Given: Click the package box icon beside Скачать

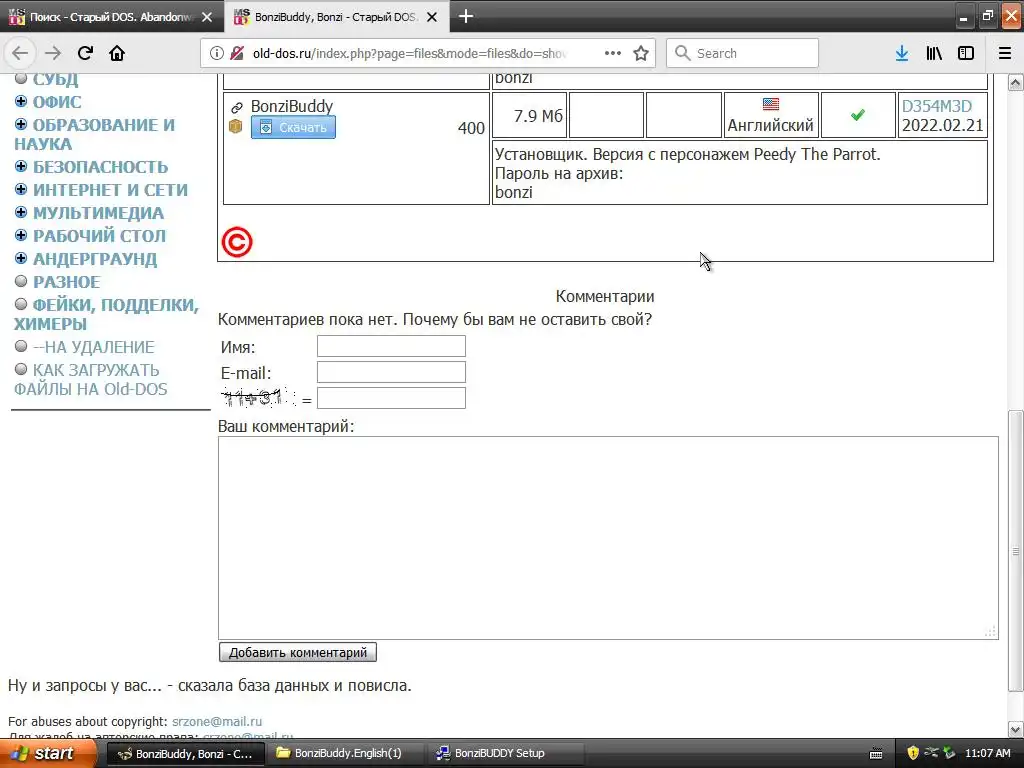Looking at the screenshot, I should point(236,127).
